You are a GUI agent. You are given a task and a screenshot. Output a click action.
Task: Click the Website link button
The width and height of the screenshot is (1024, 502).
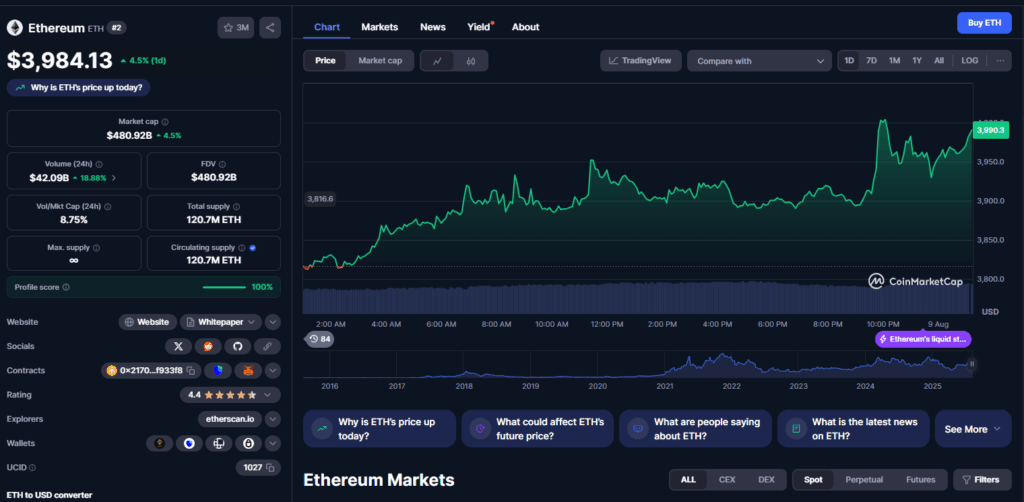point(148,322)
